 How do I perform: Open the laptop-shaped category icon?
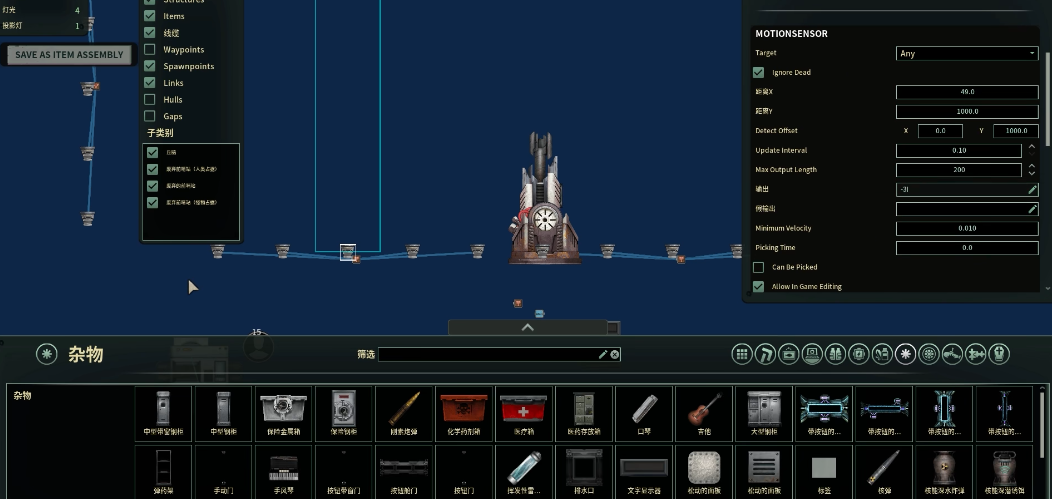(x=812, y=354)
